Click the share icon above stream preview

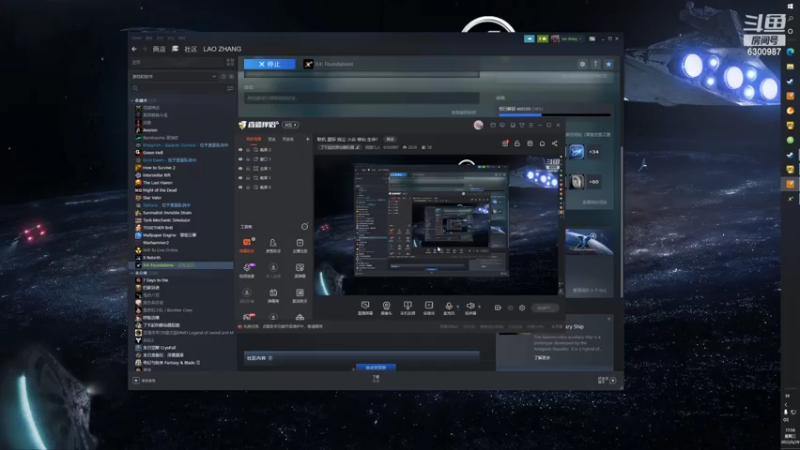point(555,144)
